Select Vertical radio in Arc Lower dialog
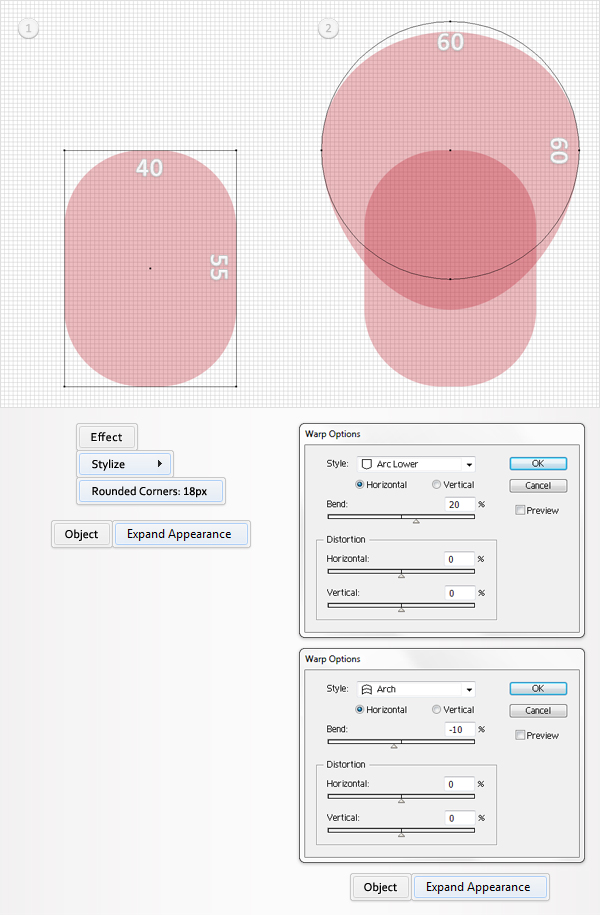 pyautogui.click(x=436, y=484)
